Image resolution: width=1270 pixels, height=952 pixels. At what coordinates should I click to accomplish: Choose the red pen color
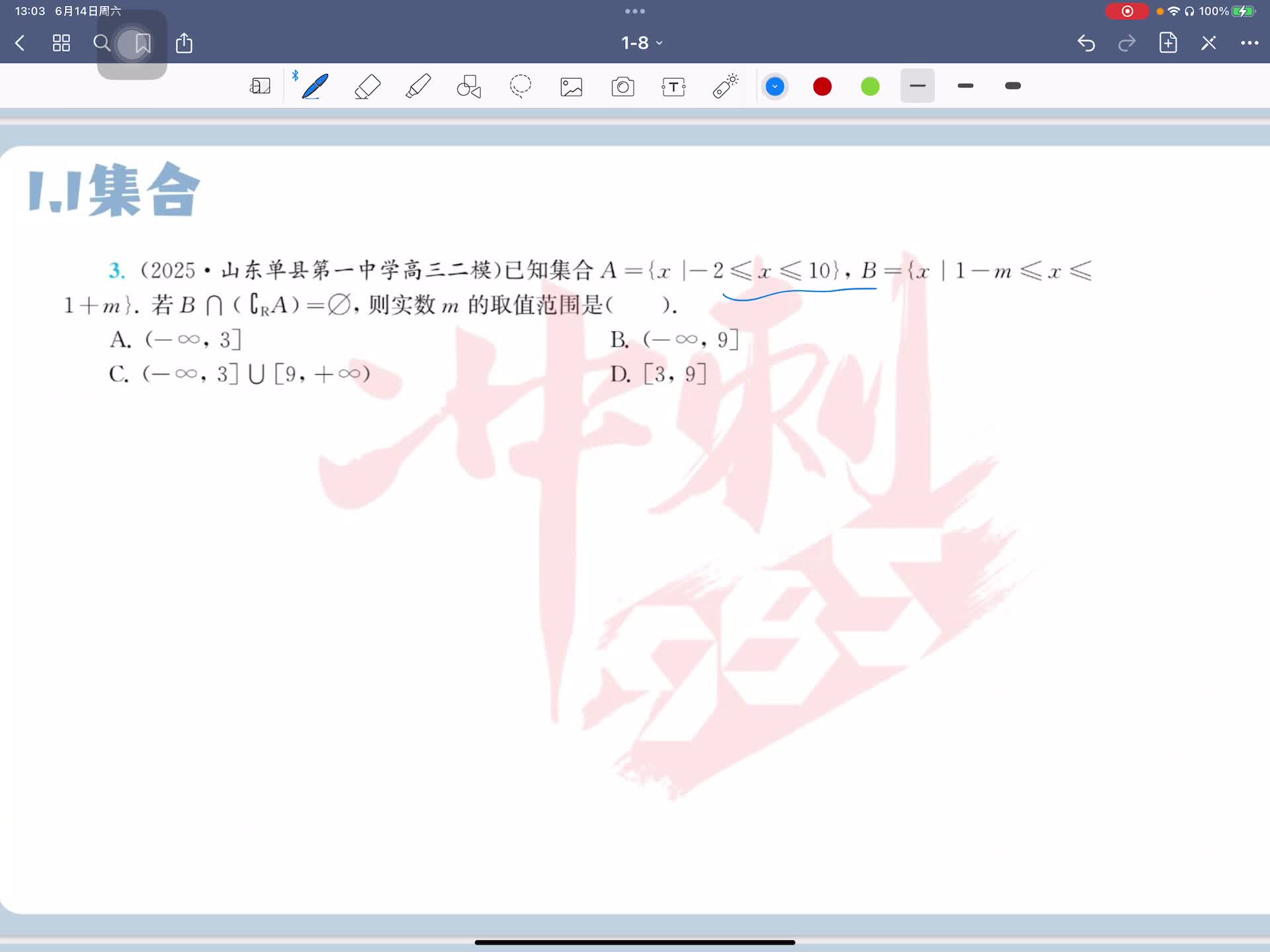[x=822, y=87]
